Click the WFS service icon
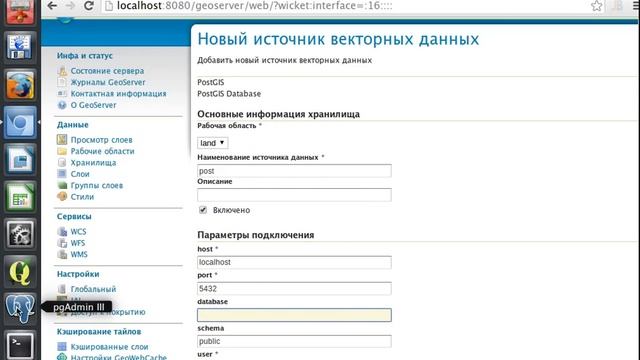Screen dimensions: 640x360 click(x=62, y=243)
